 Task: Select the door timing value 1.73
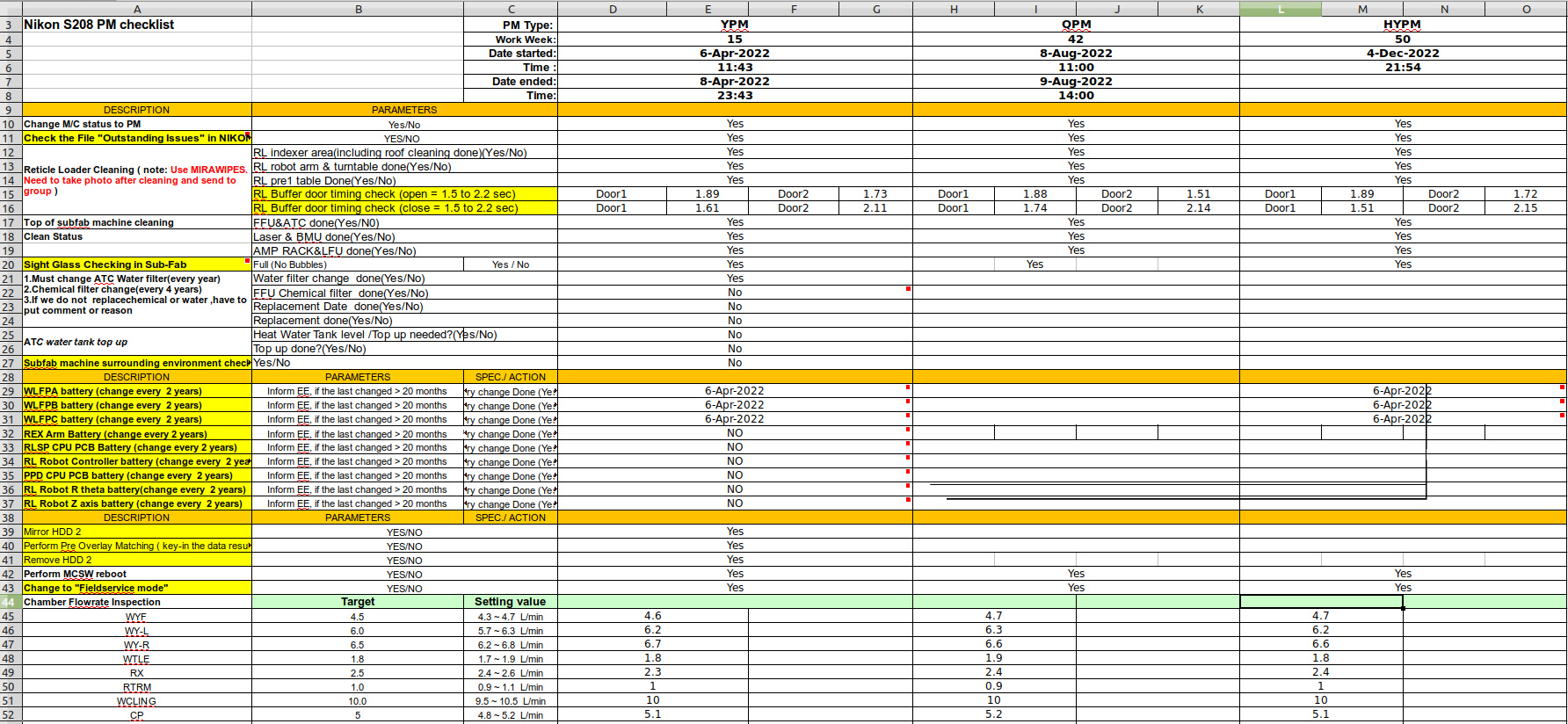pyautogui.click(x=875, y=194)
